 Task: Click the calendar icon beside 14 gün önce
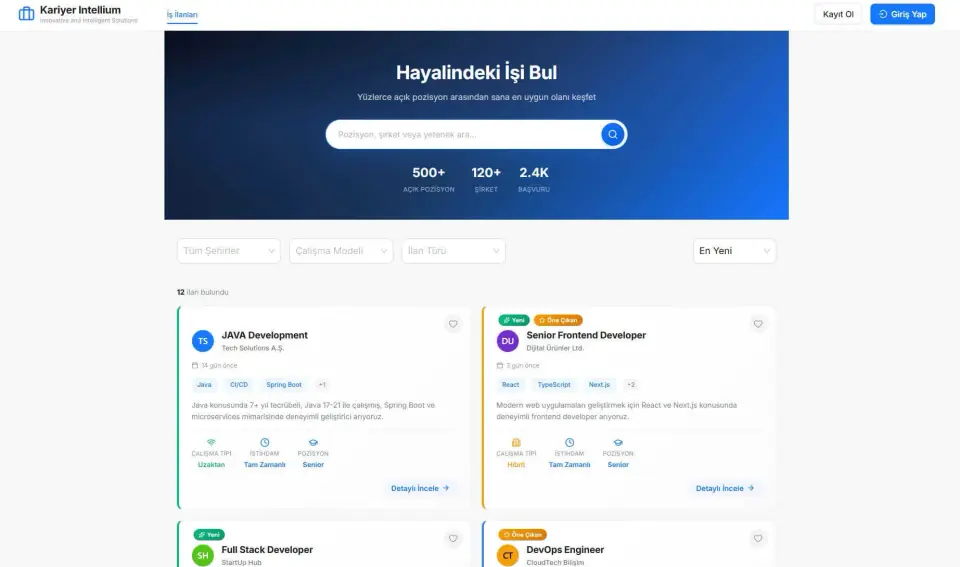tap(195, 366)
